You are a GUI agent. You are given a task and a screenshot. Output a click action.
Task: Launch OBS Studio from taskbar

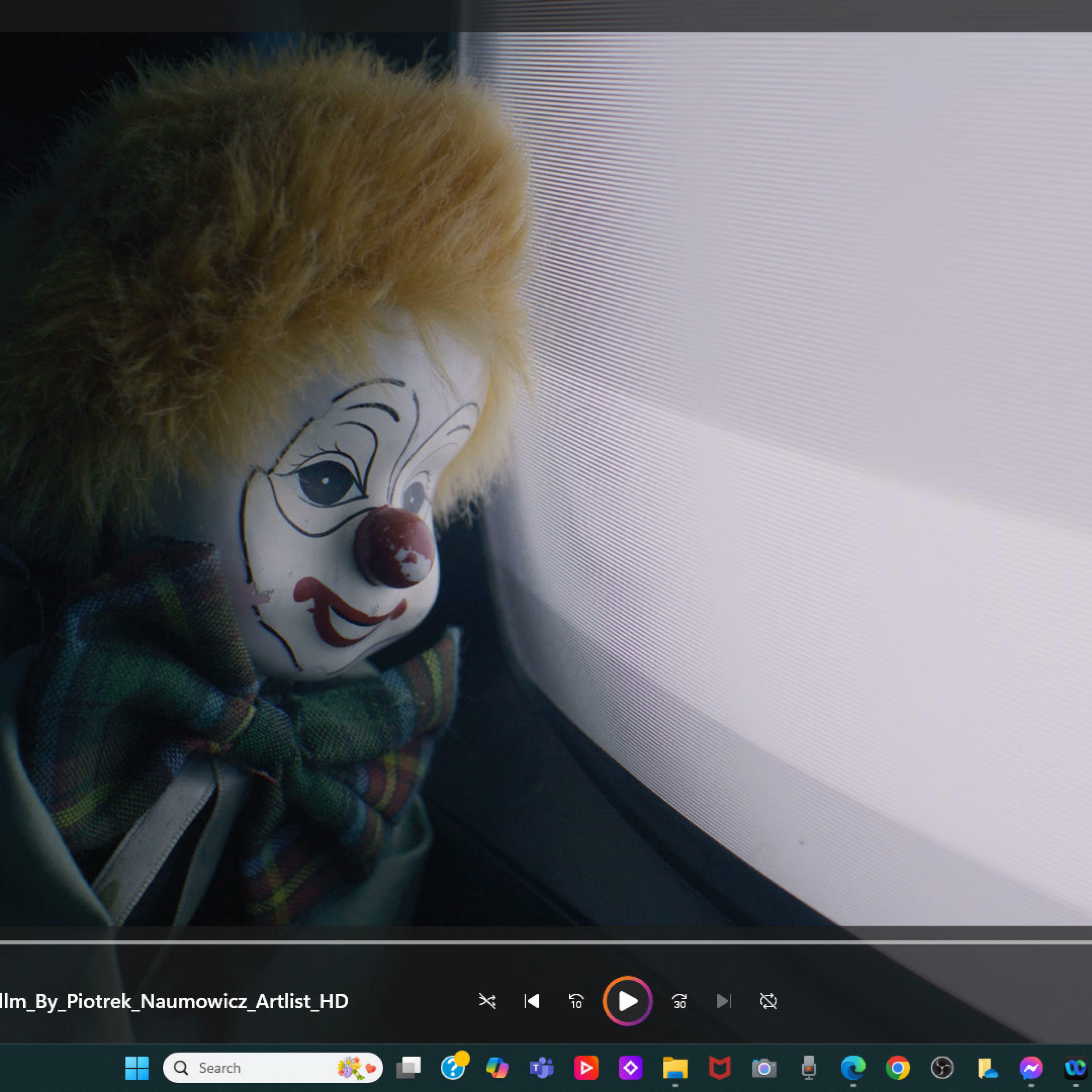coord(942,1068)
